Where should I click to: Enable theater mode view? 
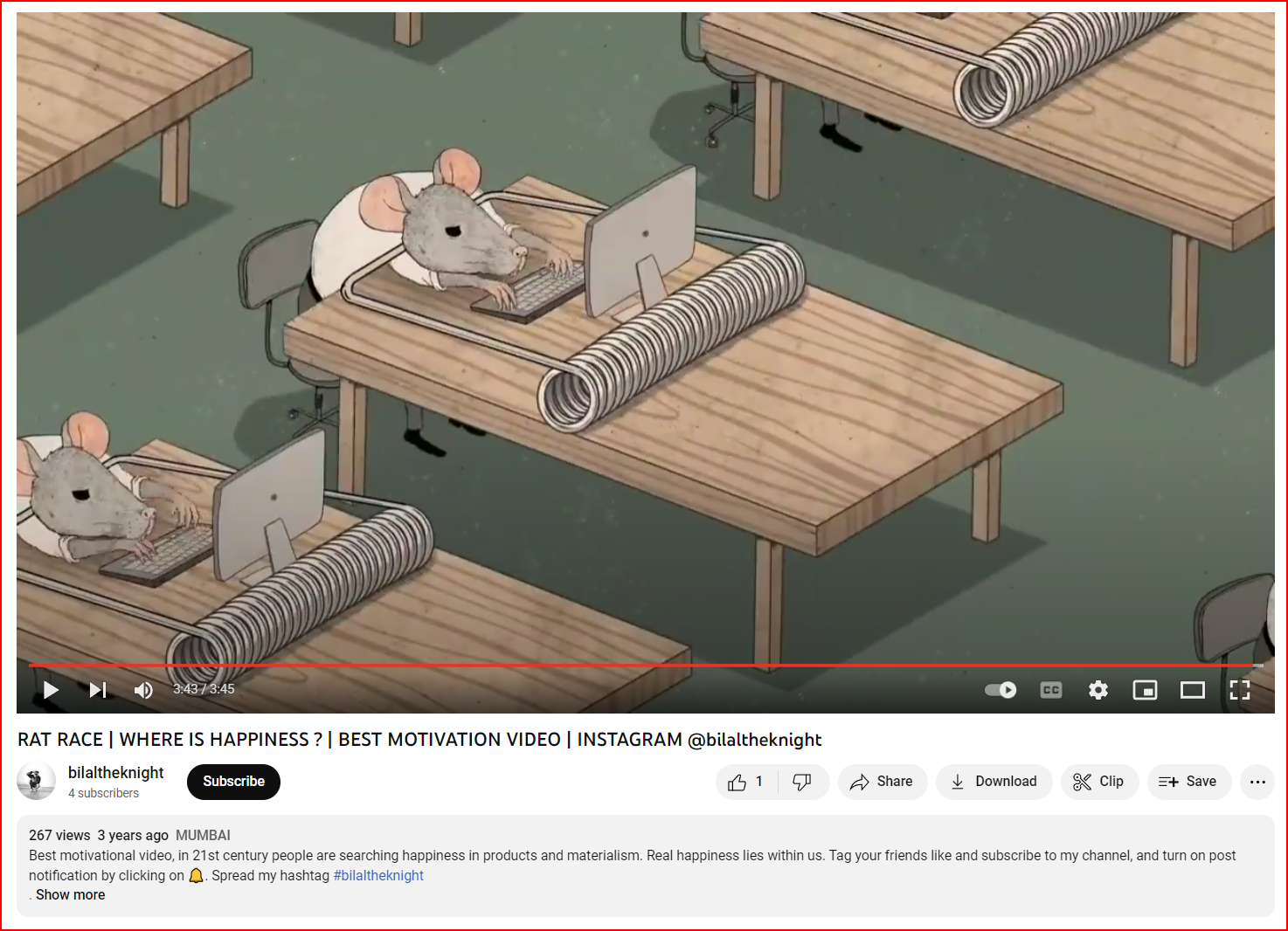click(x=1193, y=690)
